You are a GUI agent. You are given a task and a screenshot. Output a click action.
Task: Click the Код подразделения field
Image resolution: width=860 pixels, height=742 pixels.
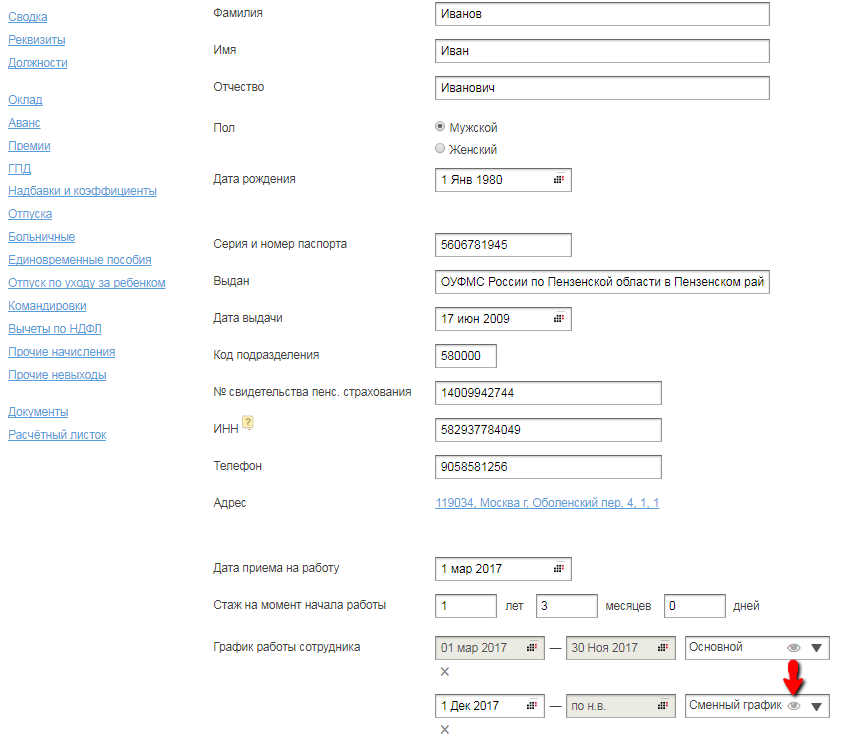pyautogui.click(x=466, y=356)
